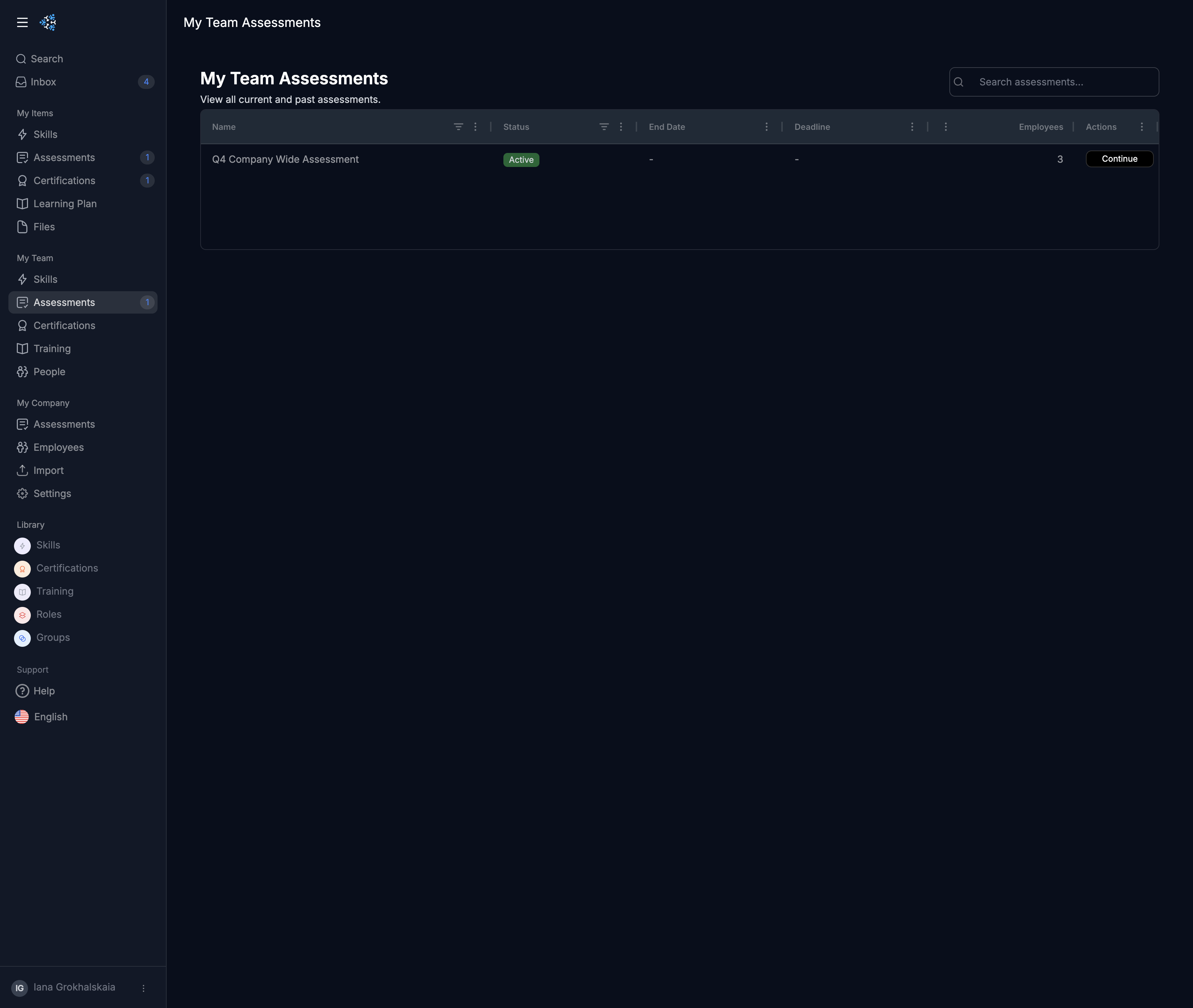Open Library Groups icon
Image resolution: width=1193 pixels, height=1008 pixels.
pos(22,638)
